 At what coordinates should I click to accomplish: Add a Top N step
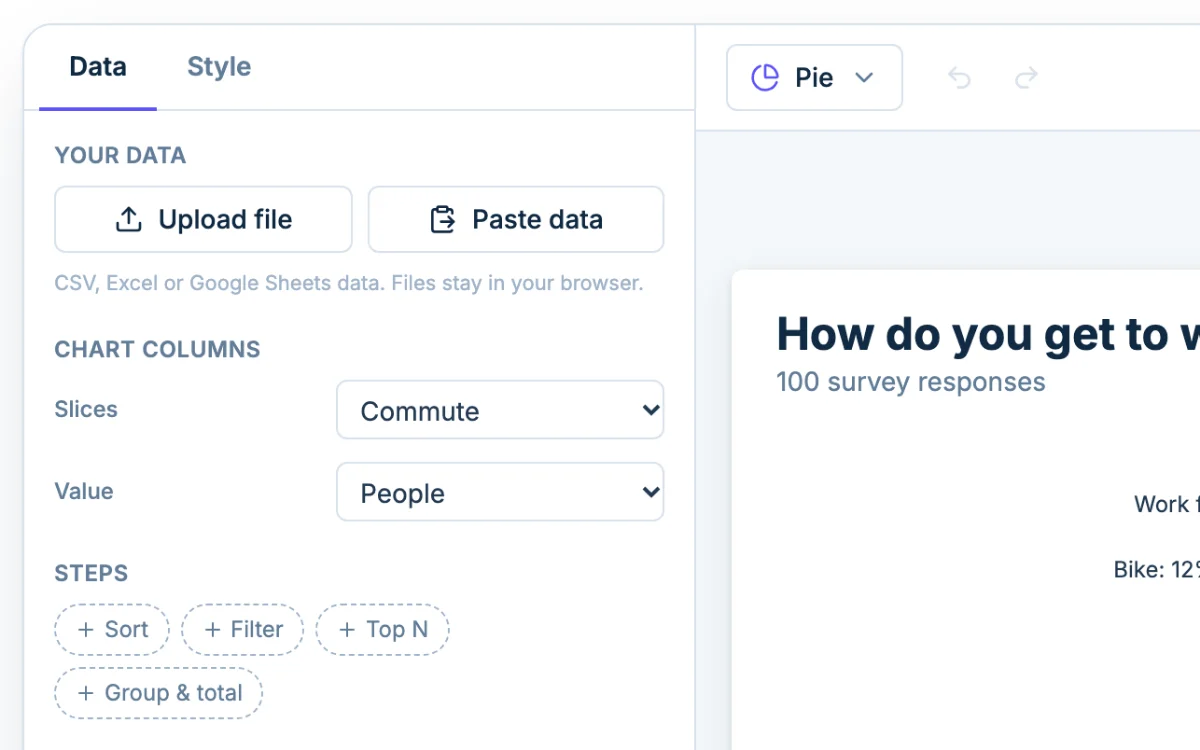[x=382, y=629]
